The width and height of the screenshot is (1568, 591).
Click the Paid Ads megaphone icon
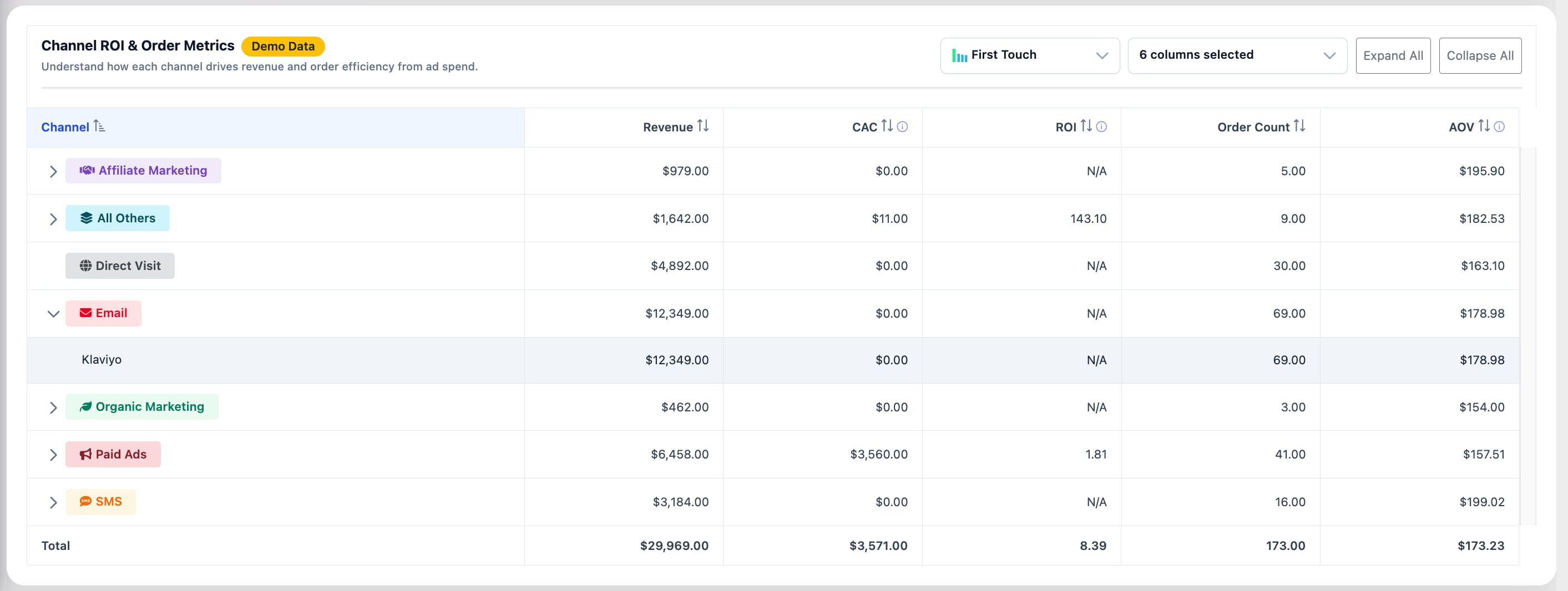[86, 454]
